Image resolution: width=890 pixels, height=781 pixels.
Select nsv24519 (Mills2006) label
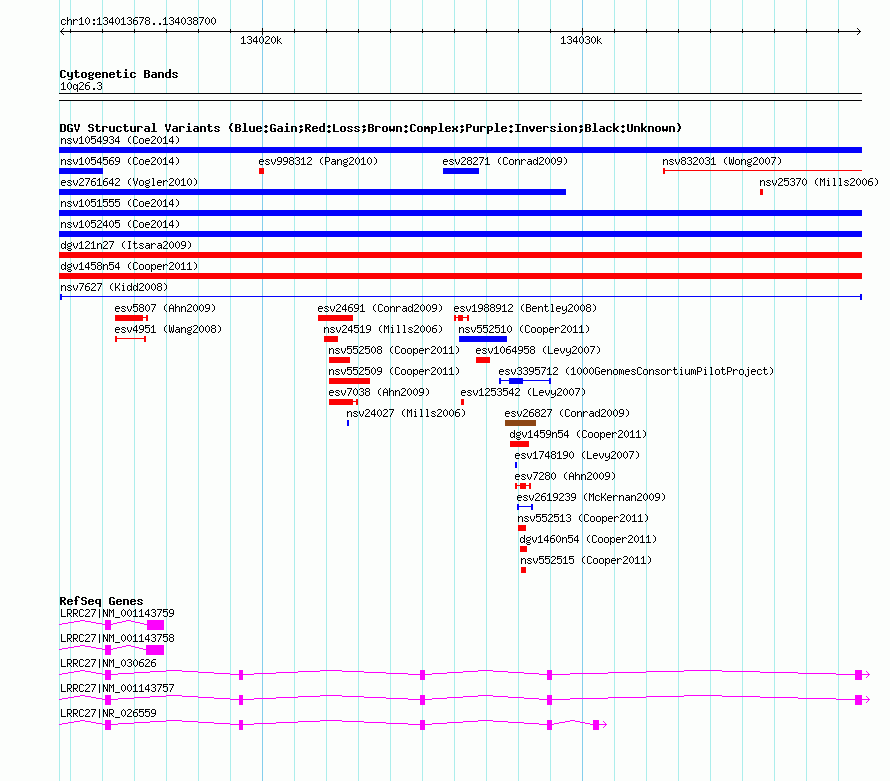click(x=383, y=329)
